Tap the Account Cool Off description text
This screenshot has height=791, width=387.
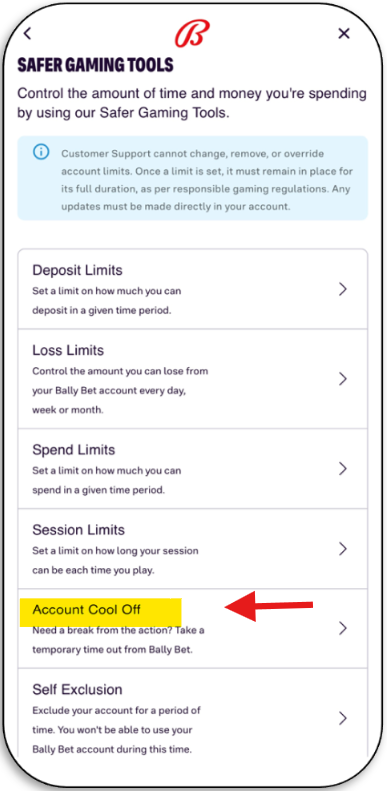click(x=118, y=640)
